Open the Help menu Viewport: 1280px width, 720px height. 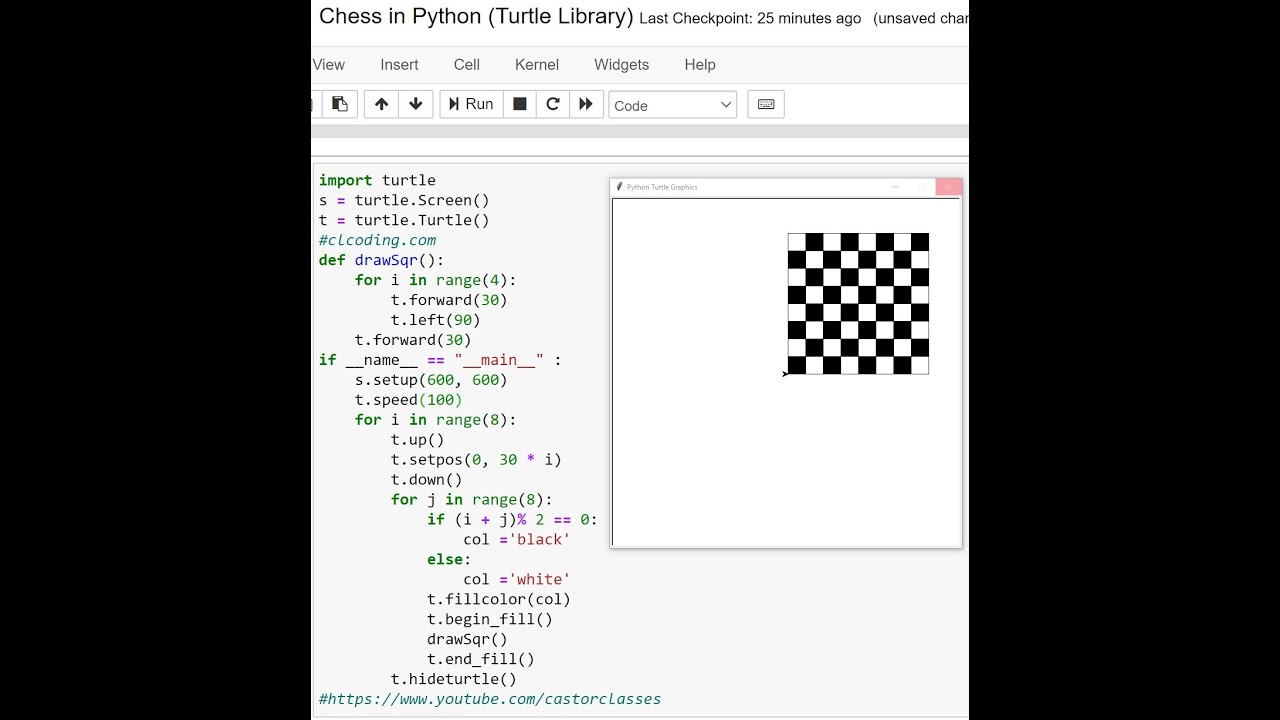pos(700,64)
